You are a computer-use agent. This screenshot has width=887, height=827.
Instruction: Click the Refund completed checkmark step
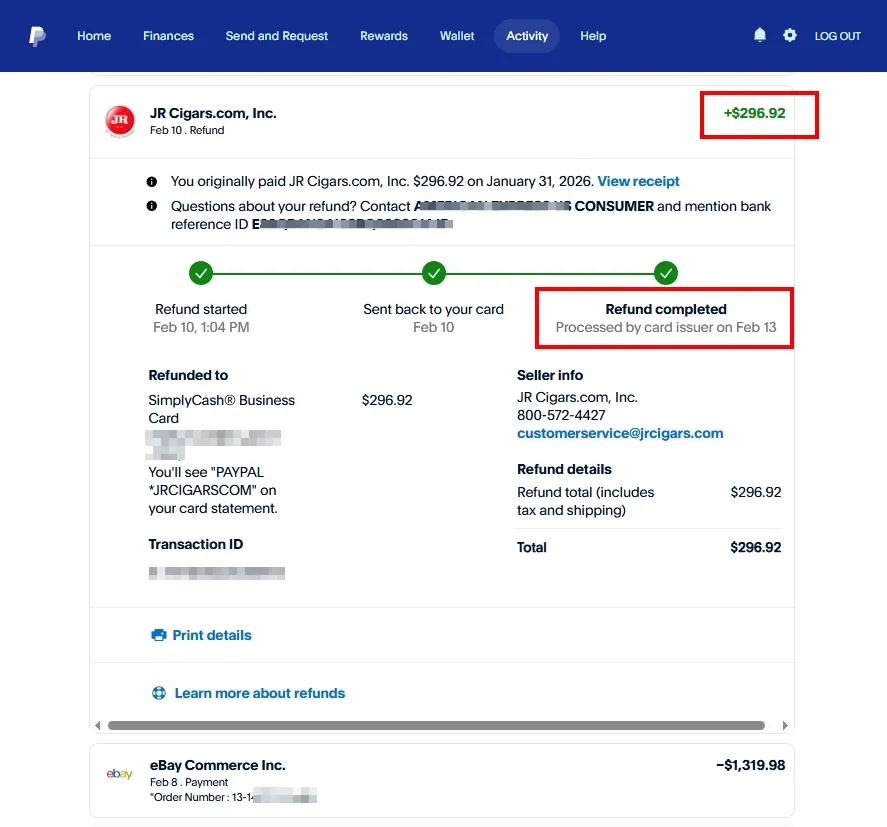(666, 272)
